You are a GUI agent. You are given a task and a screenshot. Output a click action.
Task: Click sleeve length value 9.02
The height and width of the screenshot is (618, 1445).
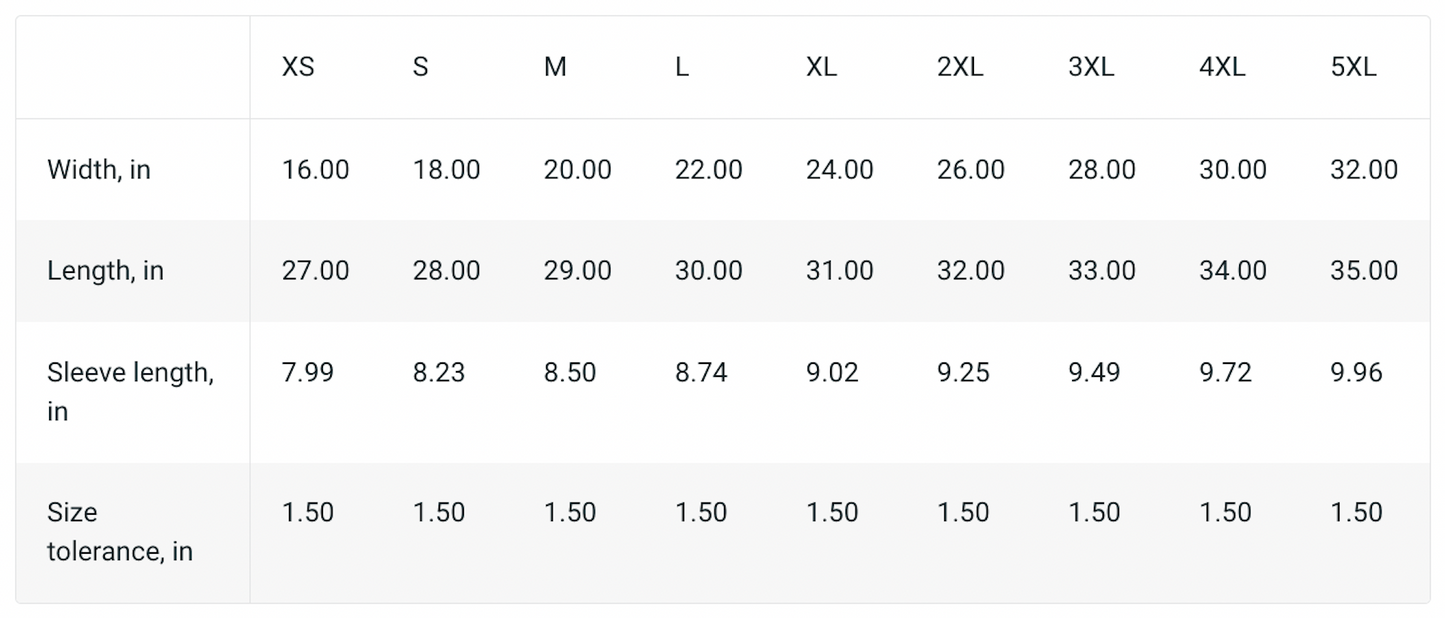click(832, 373)
